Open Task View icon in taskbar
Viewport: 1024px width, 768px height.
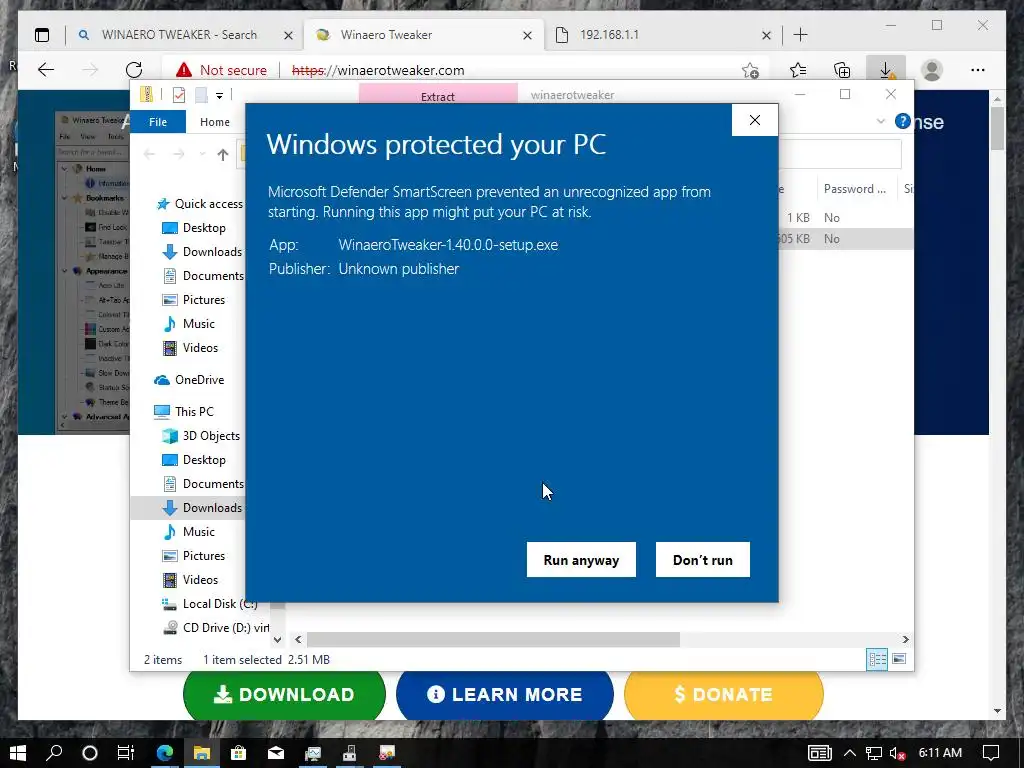[x=126, y=753]
